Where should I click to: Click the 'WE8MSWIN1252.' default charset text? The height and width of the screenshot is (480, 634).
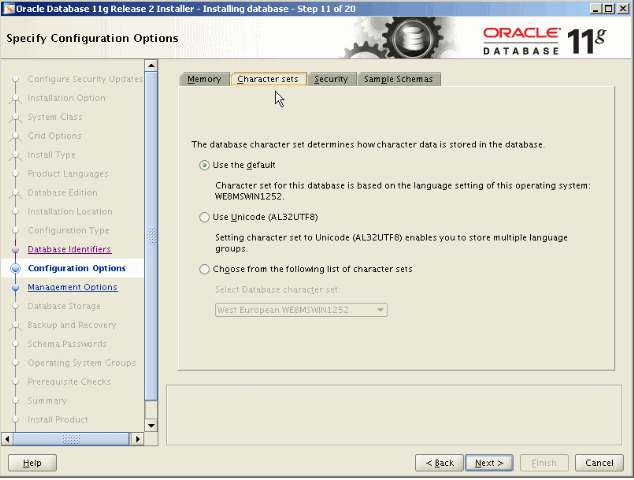point(249,197)
